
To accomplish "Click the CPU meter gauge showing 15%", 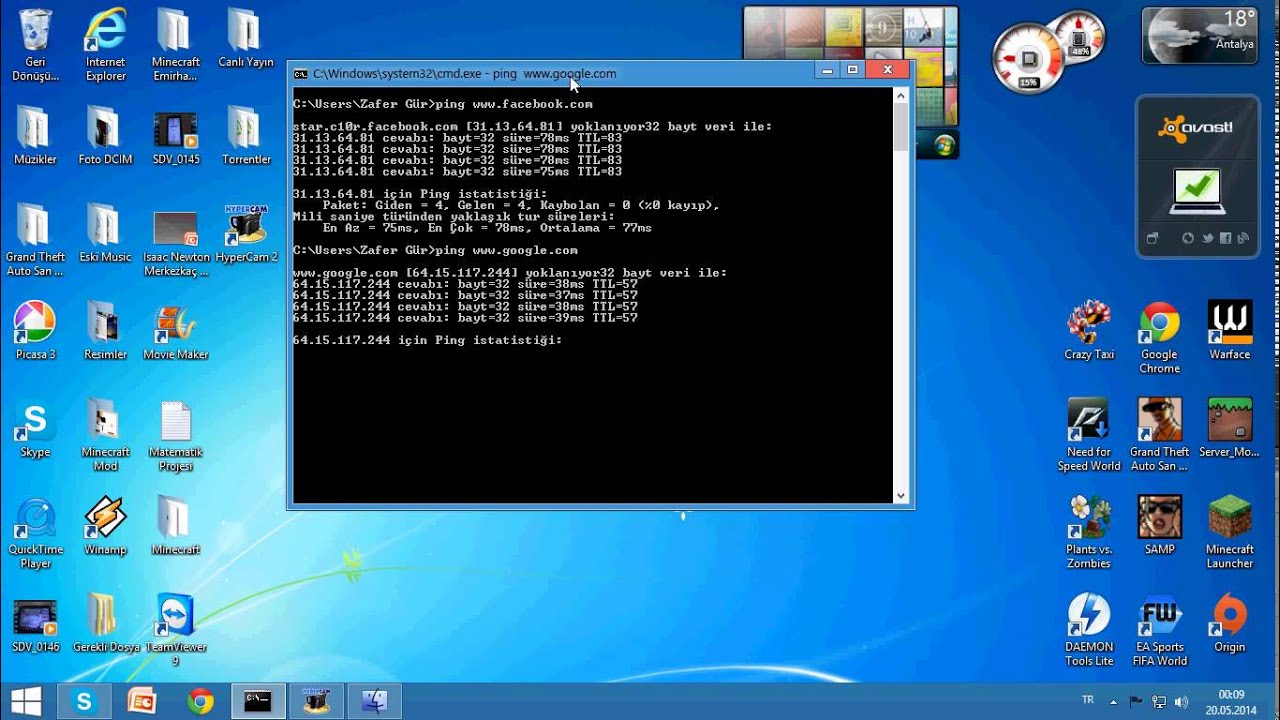I will [x=1029, y=59].
